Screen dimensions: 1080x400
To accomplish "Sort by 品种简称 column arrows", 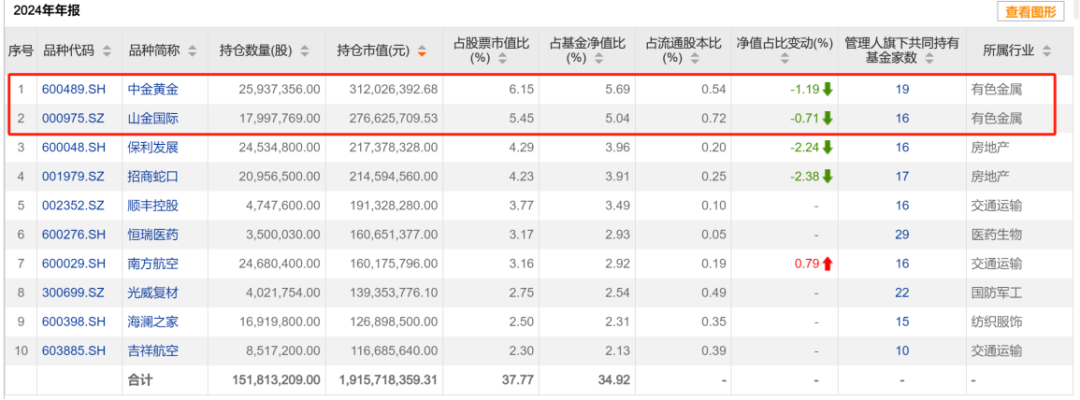I will (192, 51).
